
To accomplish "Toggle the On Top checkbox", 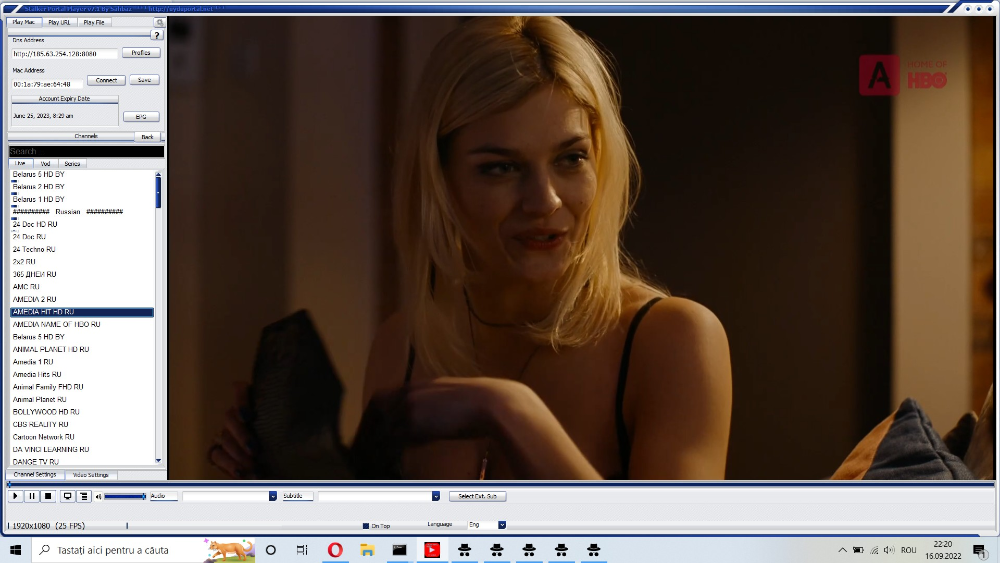I will [365, 526].
